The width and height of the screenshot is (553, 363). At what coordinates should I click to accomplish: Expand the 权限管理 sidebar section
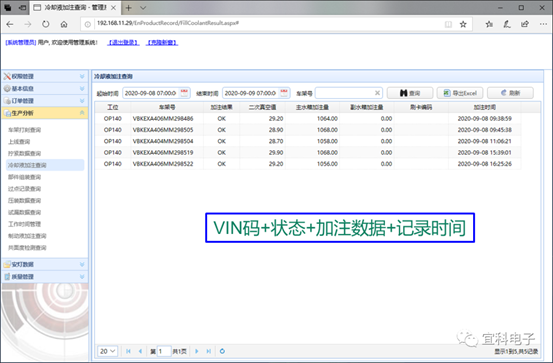point(45,76)
